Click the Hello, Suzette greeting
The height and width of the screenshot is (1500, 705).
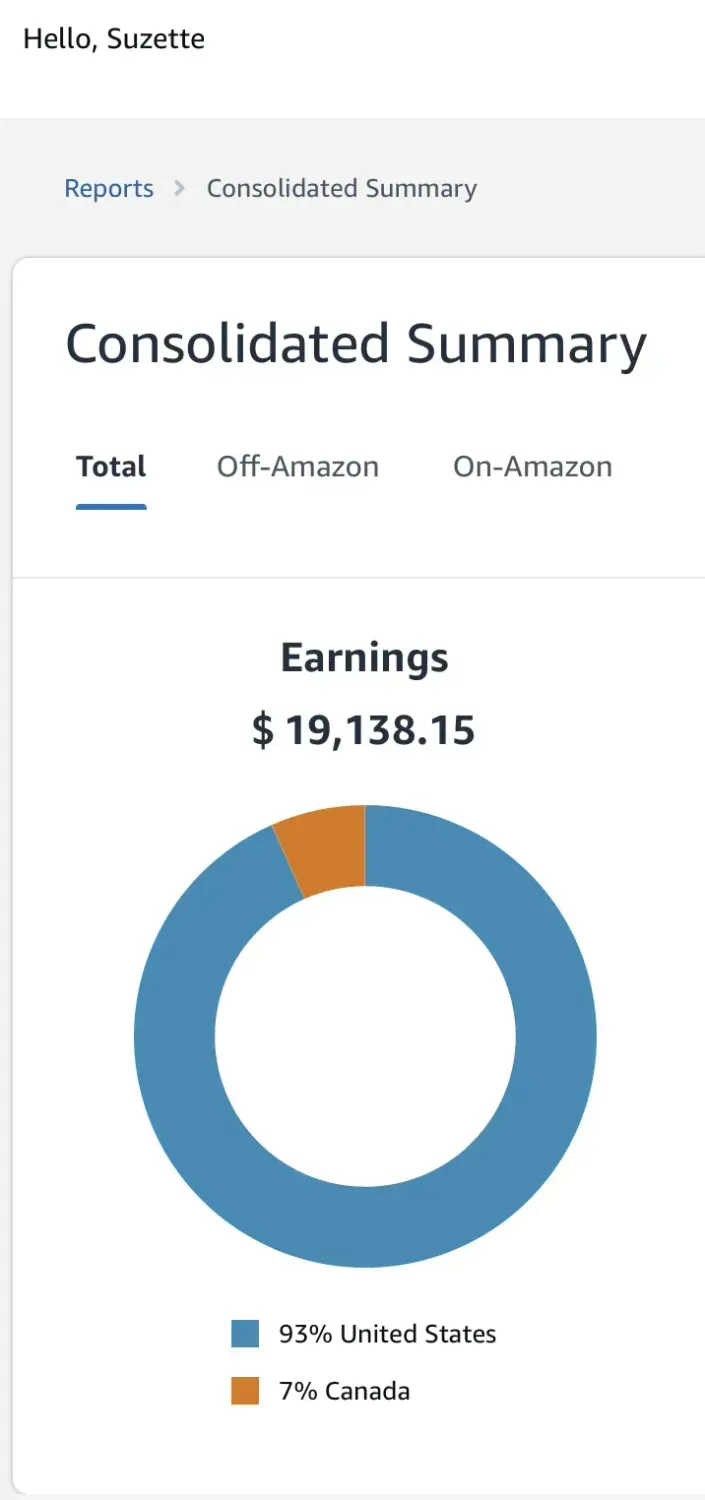click(114, 39)
